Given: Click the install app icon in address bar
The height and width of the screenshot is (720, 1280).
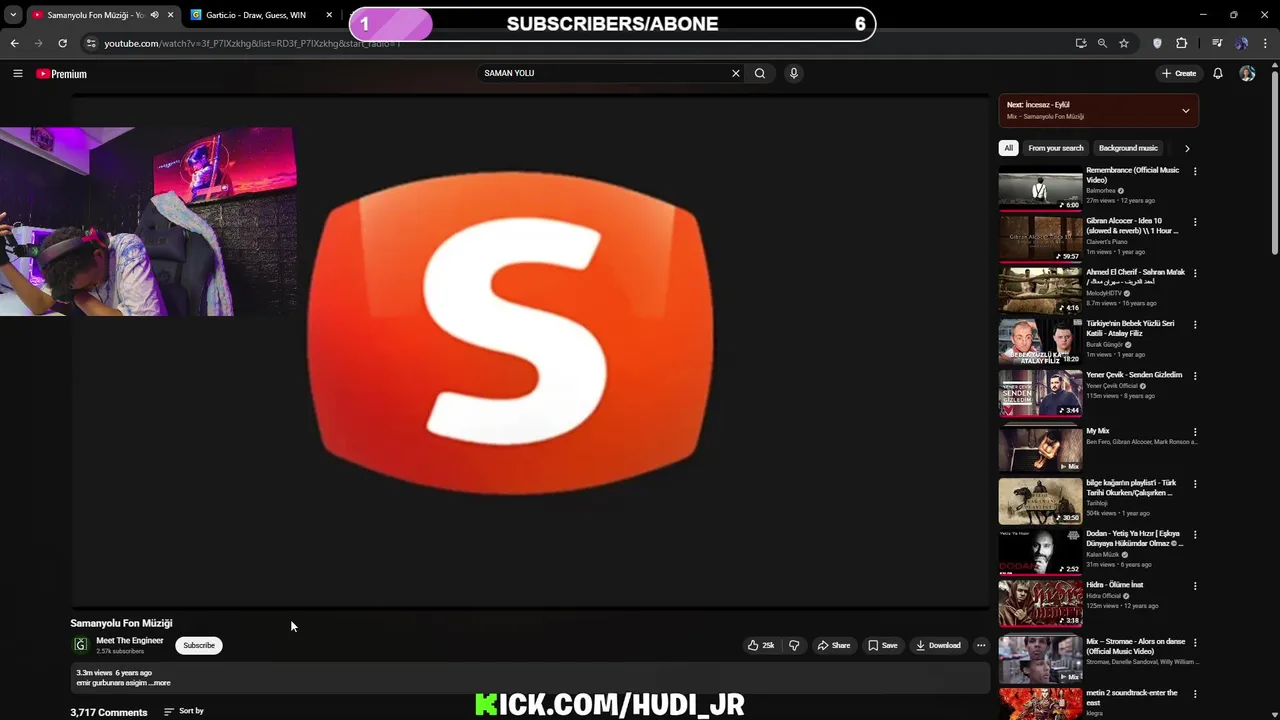Looking at the screenshot, I should (1081, 43).
